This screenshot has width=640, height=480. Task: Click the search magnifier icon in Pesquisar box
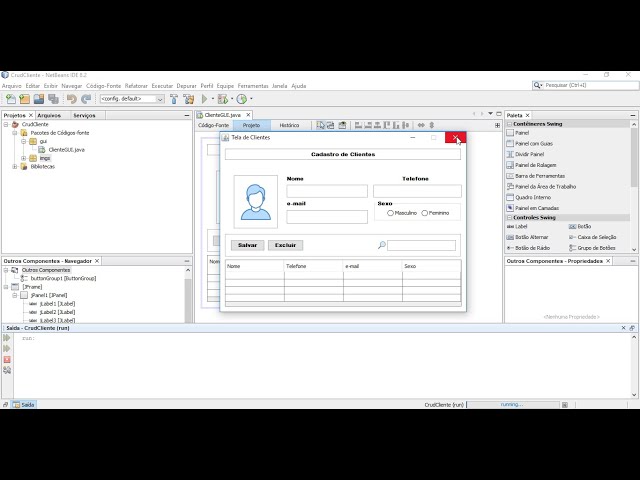click(x=538, y=85)
